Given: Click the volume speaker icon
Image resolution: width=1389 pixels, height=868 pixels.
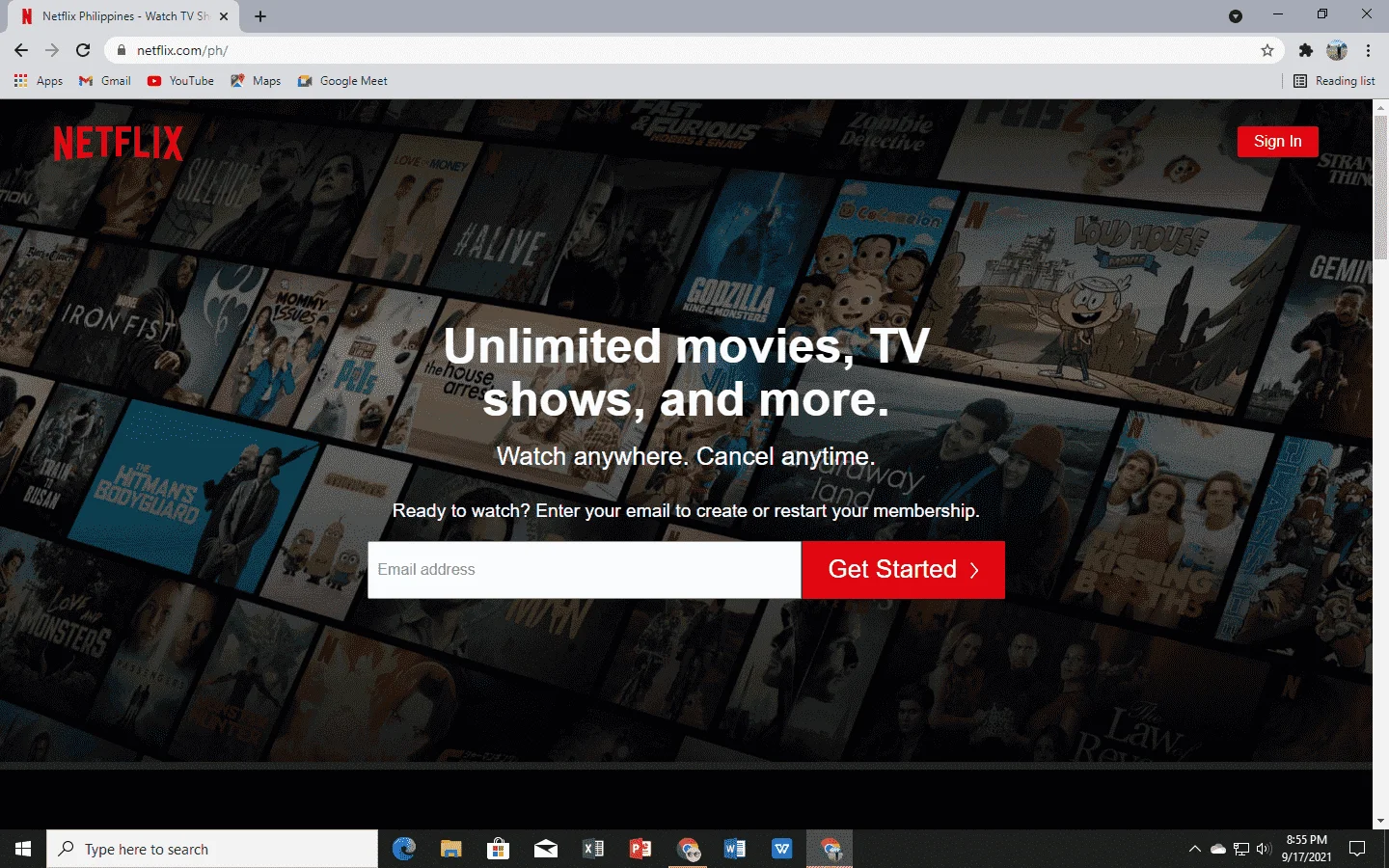Looking at the screenshot, I should pyautogui.click(x=1264, y=849).
